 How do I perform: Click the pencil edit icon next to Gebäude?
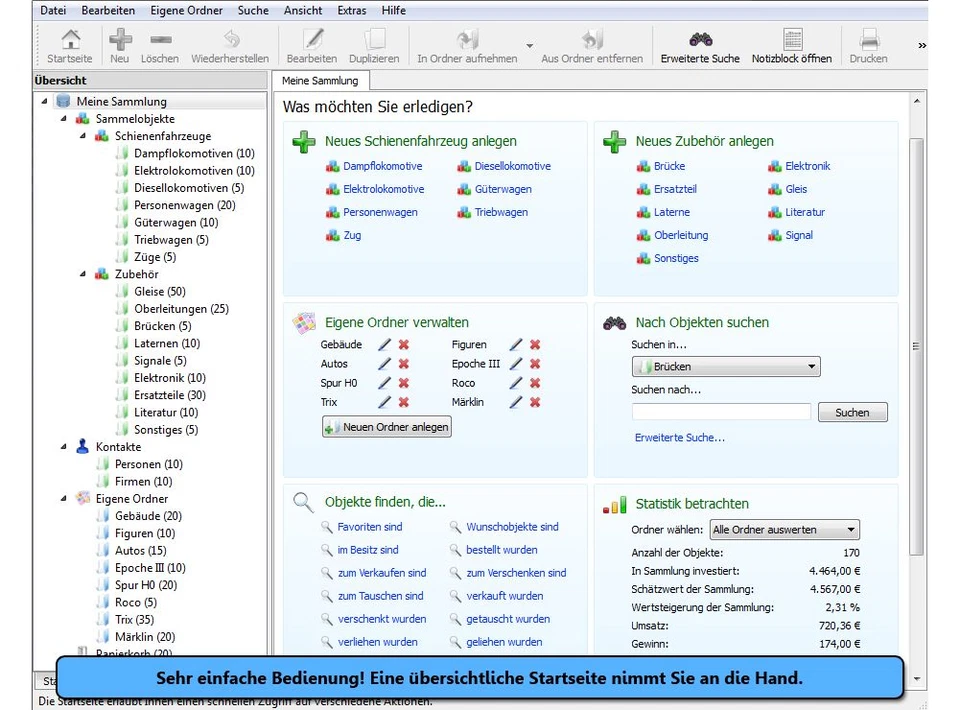pyautogui.click(x=384, y=345)
